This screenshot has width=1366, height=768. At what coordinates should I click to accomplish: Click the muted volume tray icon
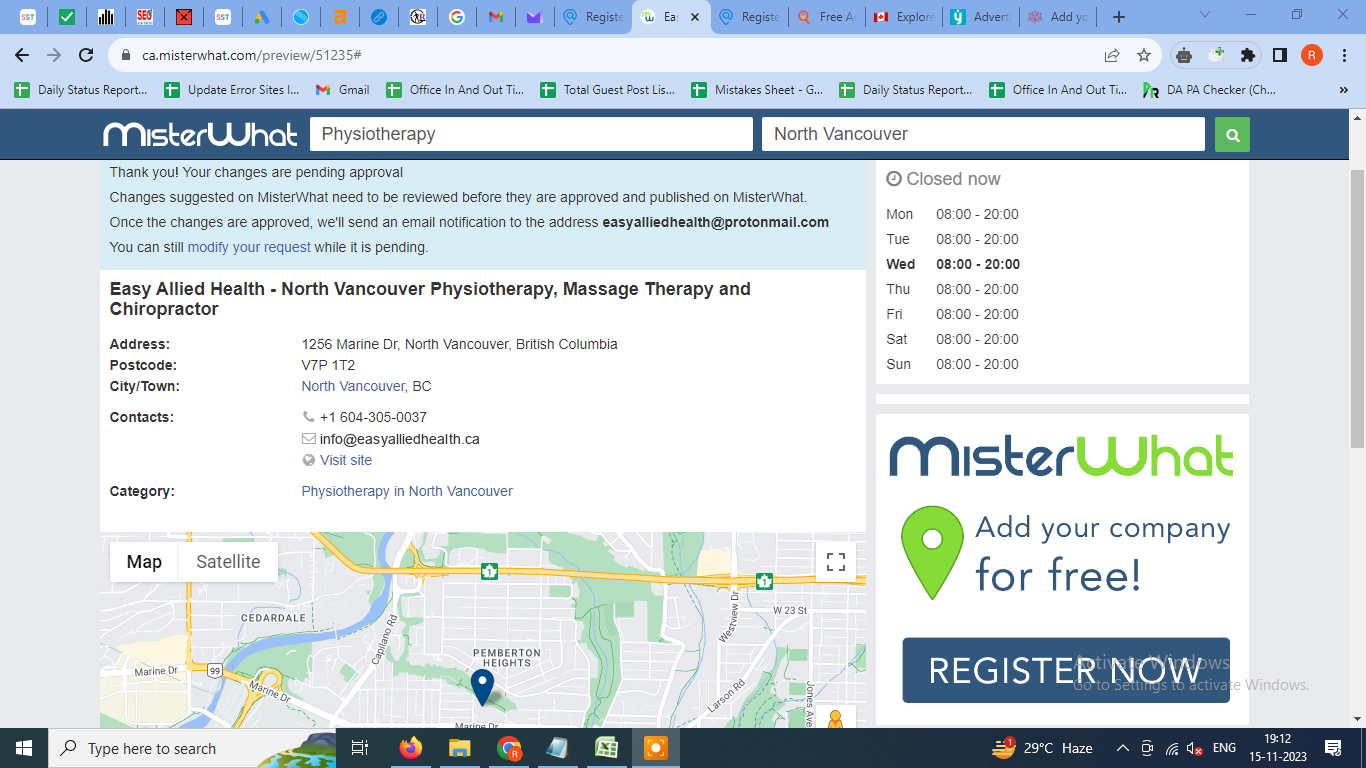(1195, 748)
